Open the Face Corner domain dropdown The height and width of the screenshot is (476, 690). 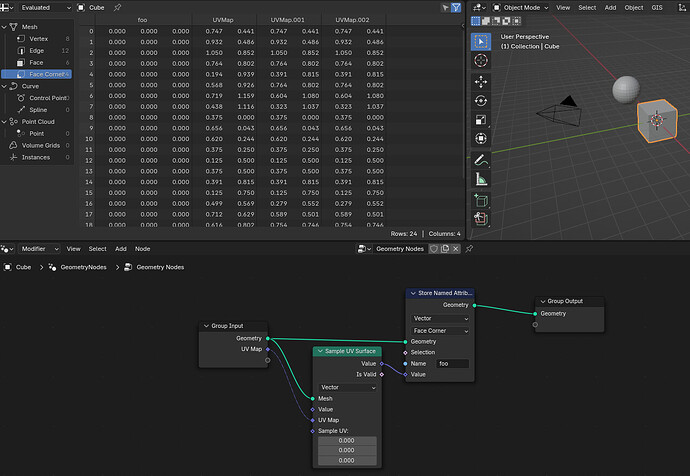[x=440, y=331]
